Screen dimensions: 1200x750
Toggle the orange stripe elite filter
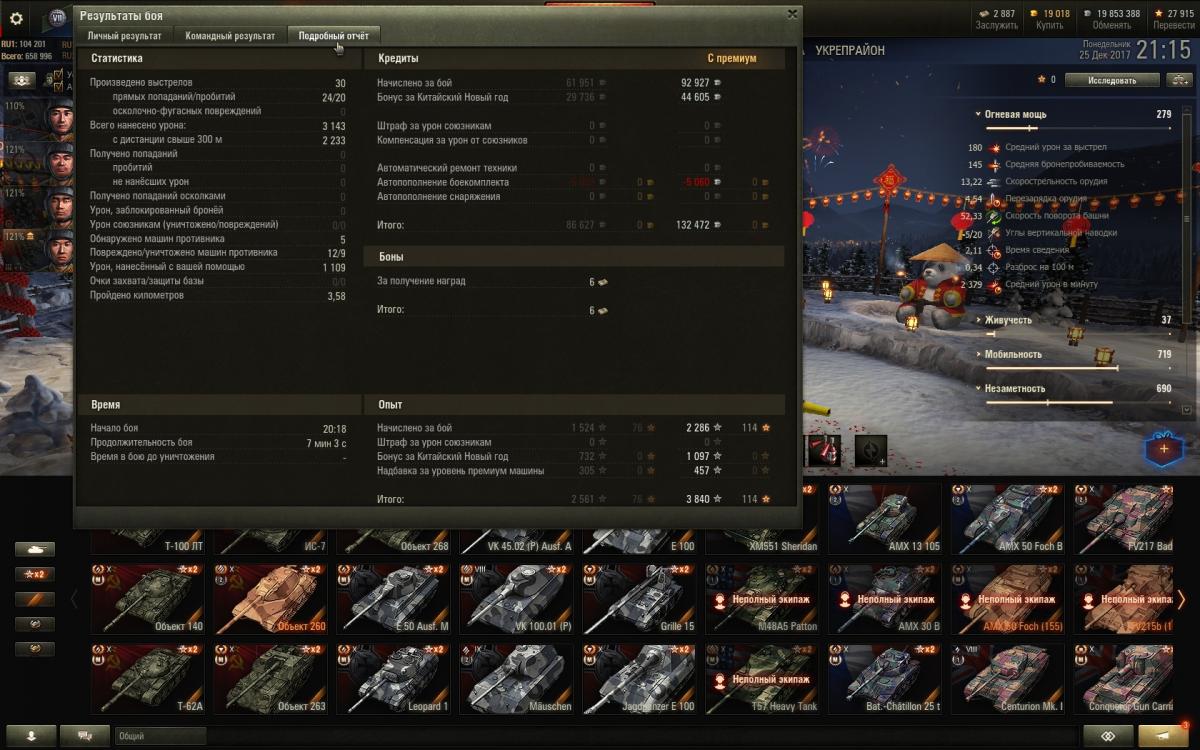pyautogui.click(x=35, y=599)
